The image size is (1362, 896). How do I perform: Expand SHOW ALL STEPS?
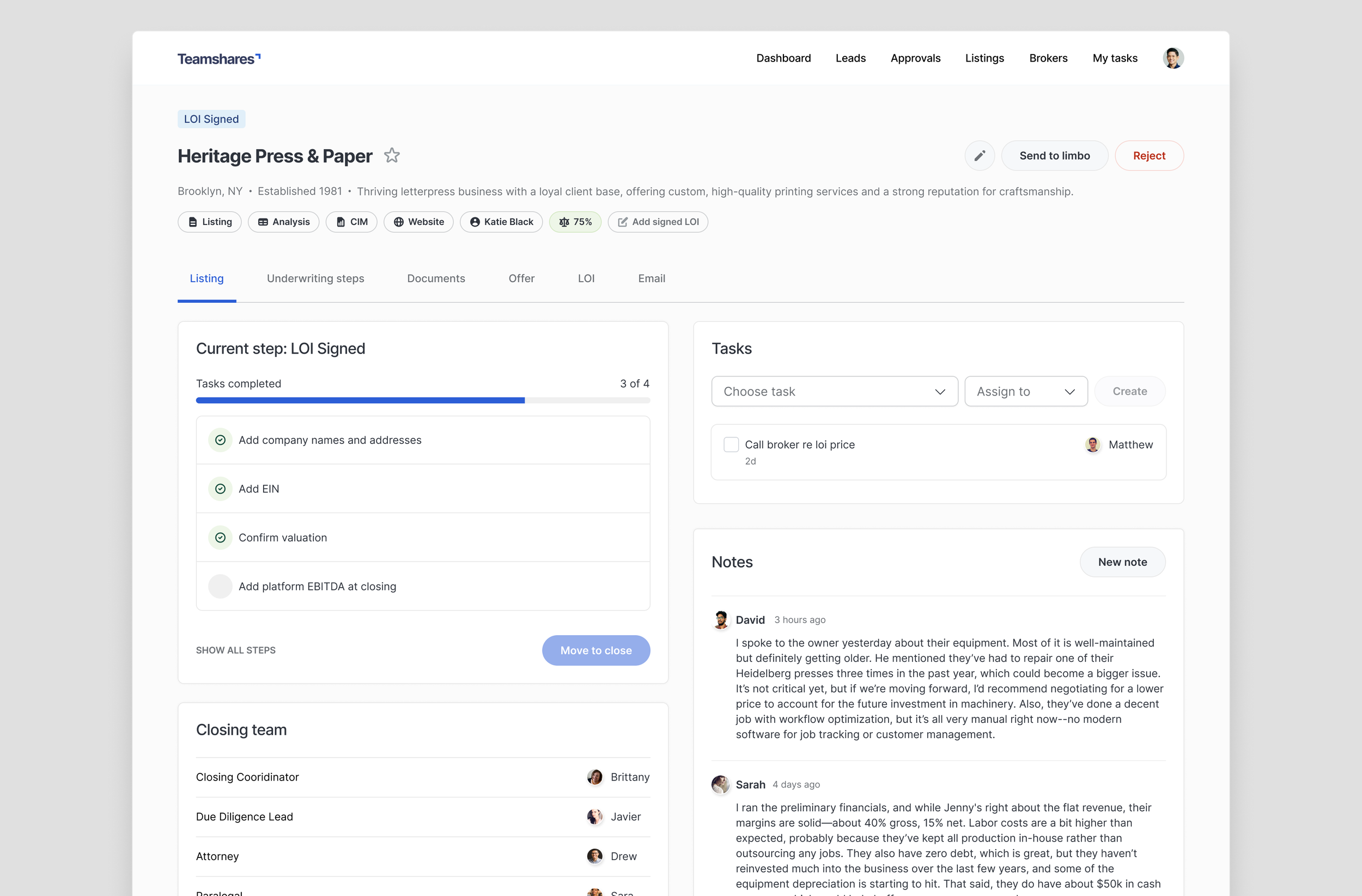(236, 650)
